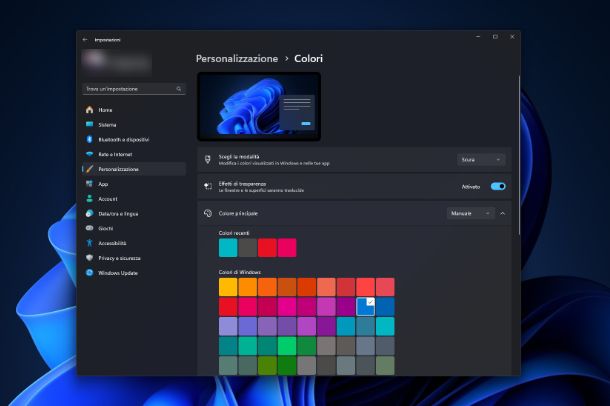Click the back arrow in title bar
This screenshot has height=406, width=610.
point(85,40)
